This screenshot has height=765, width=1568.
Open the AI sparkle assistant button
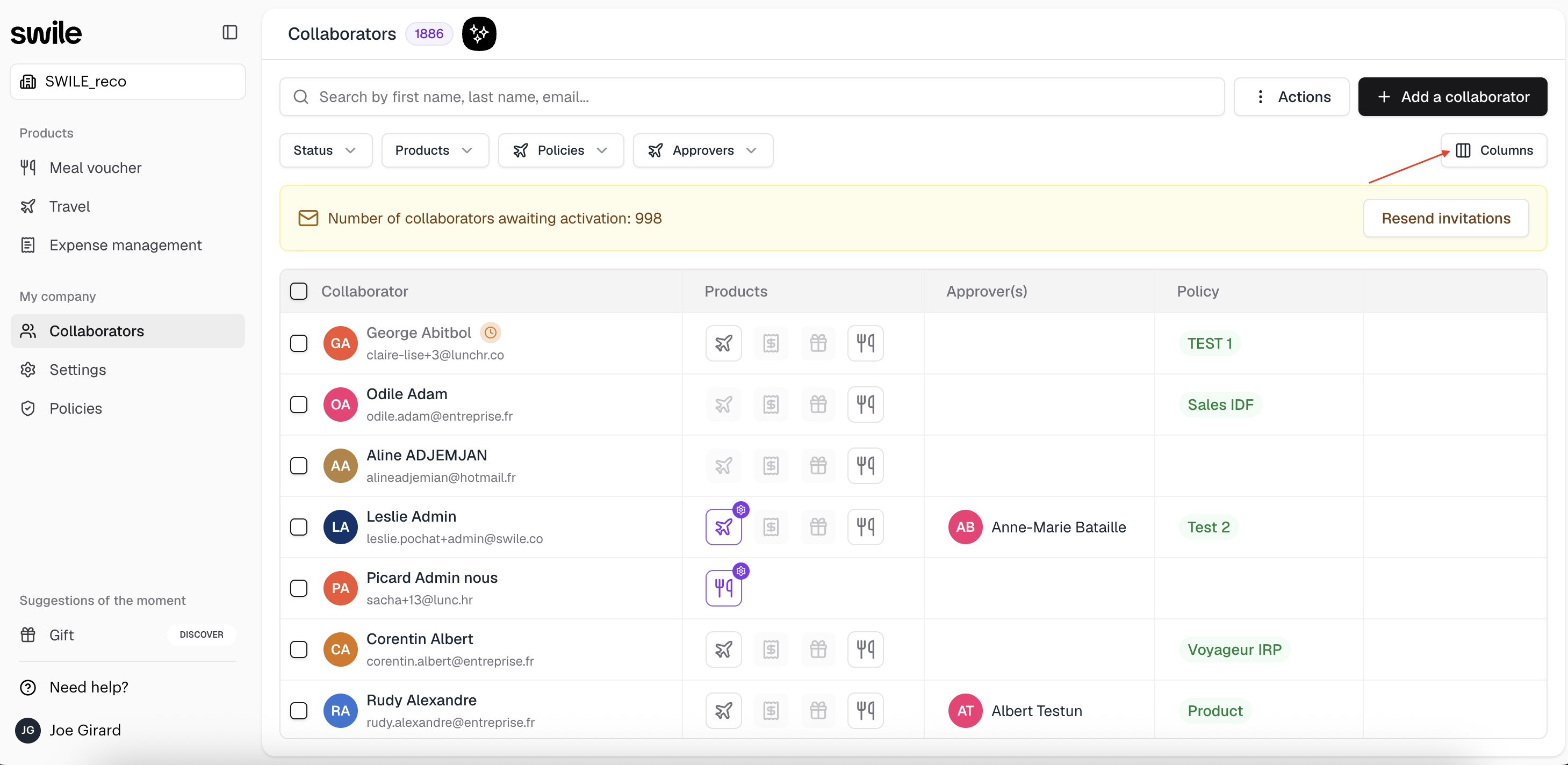pyautogui.click(x=479, y=33)
